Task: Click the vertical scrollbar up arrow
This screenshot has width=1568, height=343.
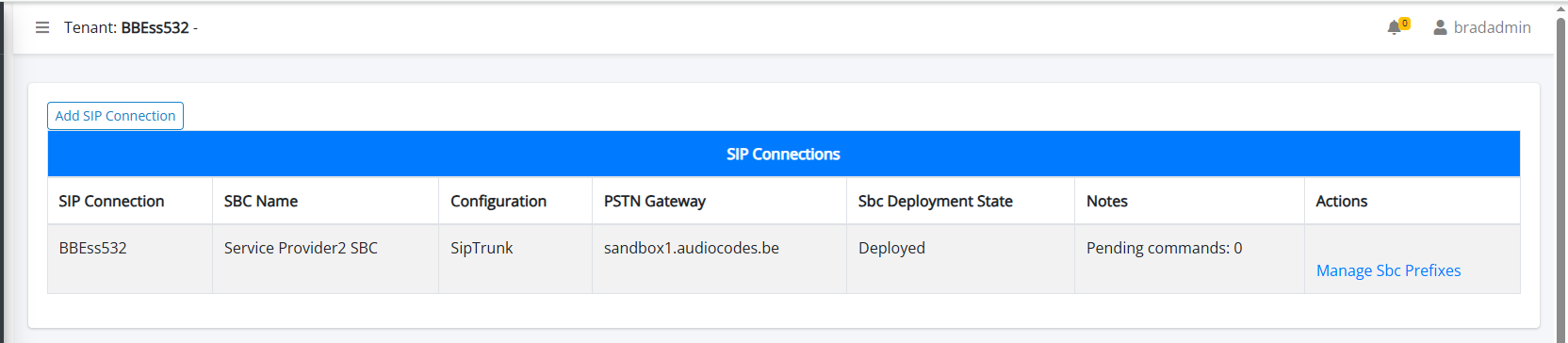Action: (1560, 8)
